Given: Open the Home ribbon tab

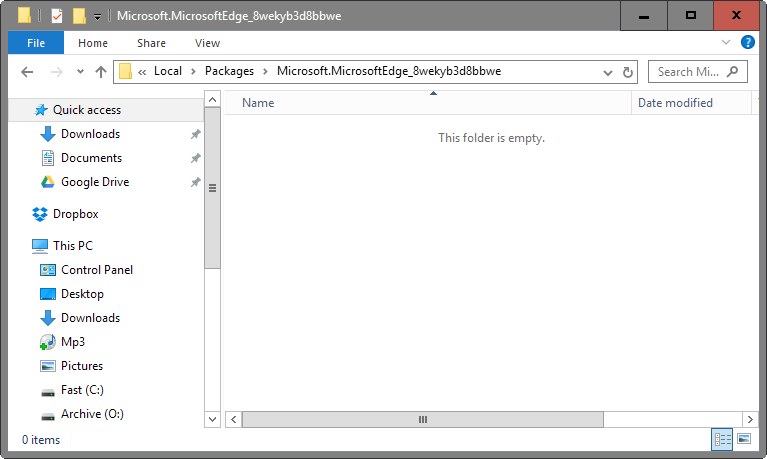Looking at the screenshot, I should click(x=92, y=43).
